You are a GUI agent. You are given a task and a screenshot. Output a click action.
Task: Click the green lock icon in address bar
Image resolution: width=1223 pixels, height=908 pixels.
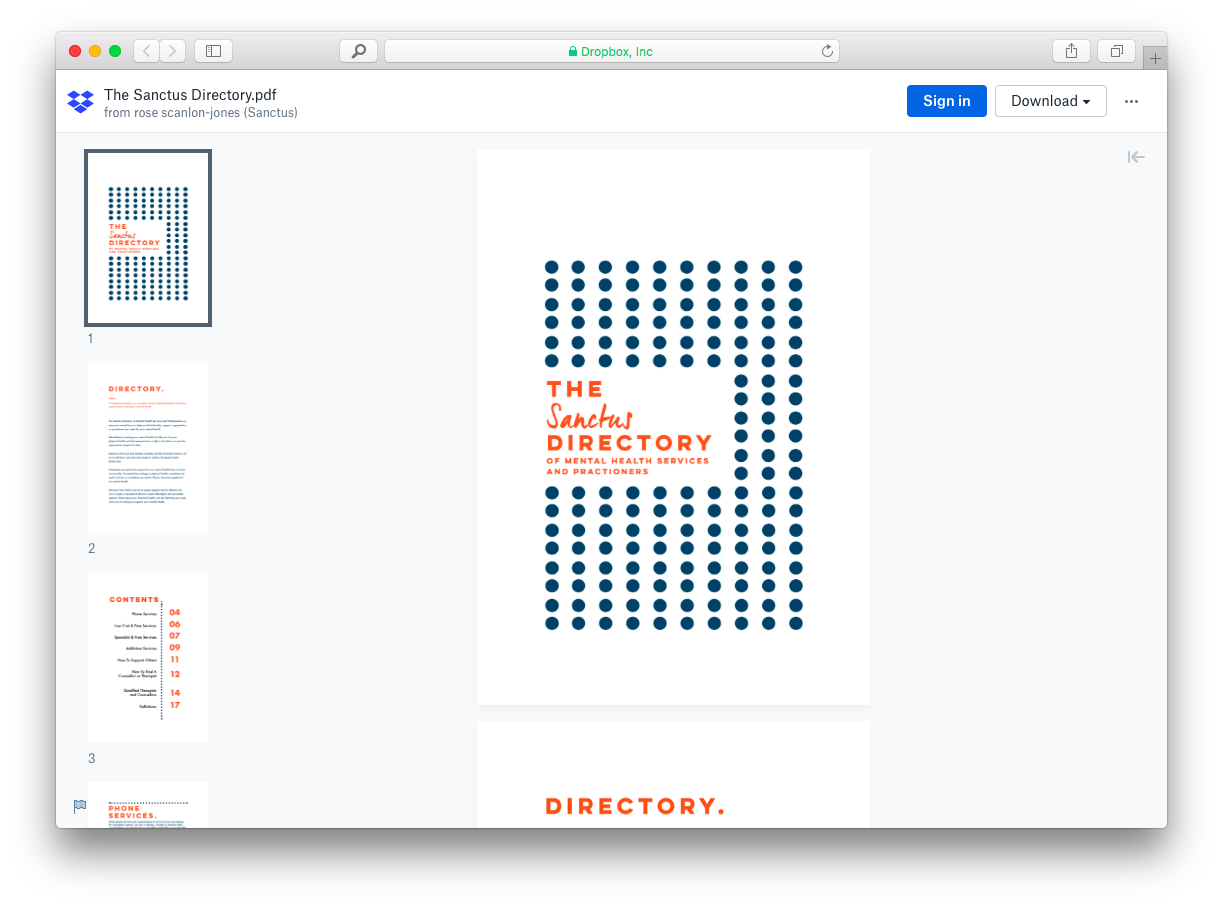(573, 51)
